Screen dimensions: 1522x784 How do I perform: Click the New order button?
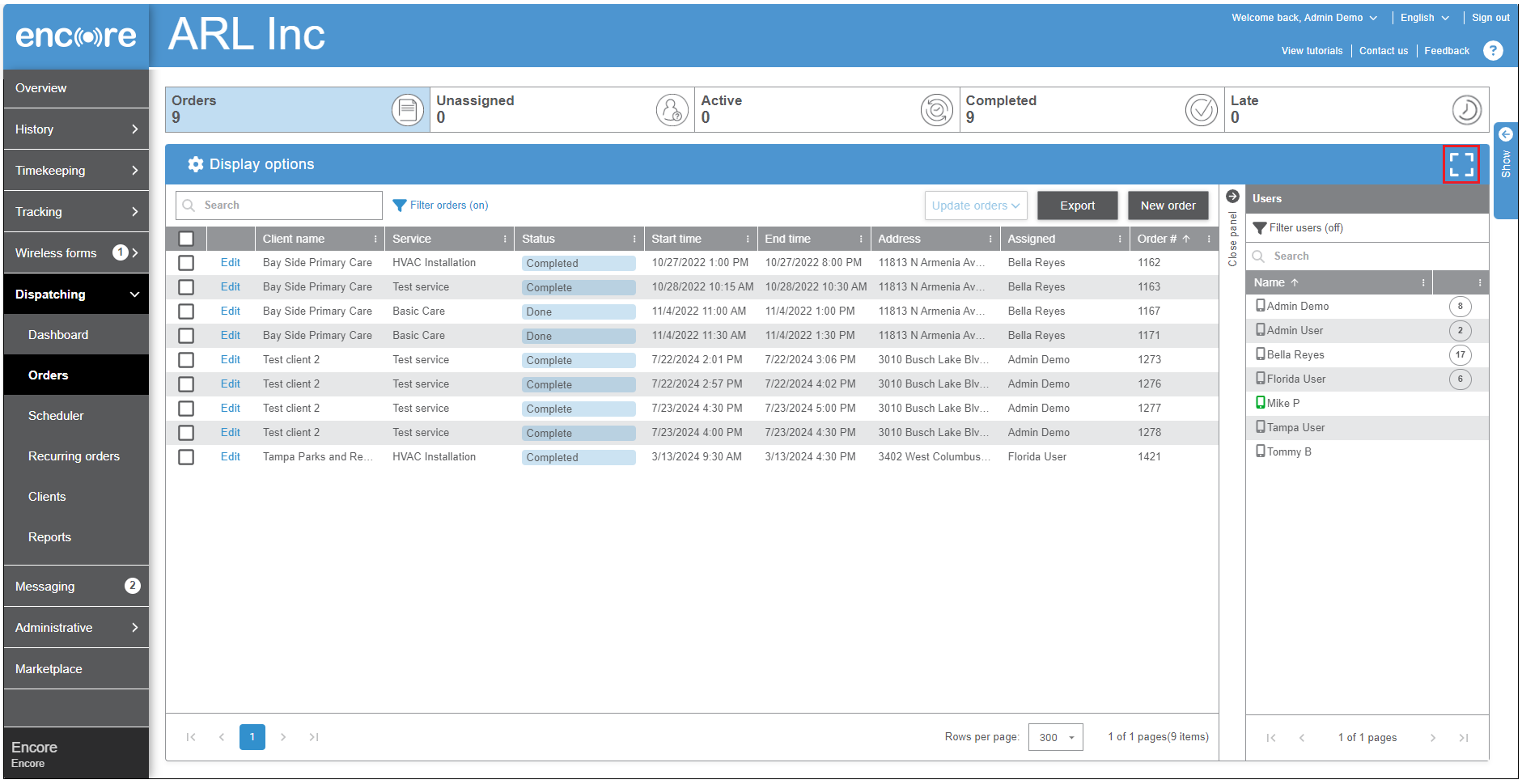tap(1168, 206)
